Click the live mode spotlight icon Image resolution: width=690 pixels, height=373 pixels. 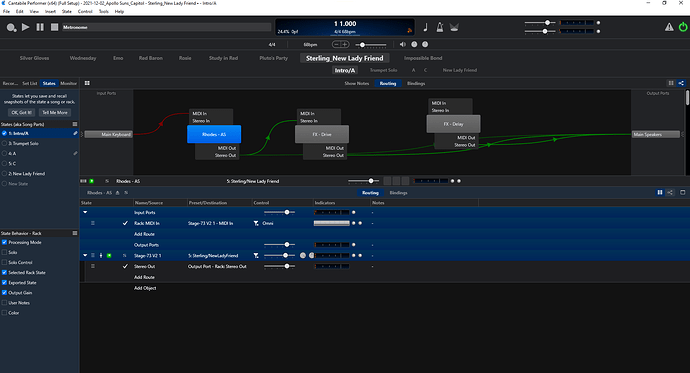(454, 27)
